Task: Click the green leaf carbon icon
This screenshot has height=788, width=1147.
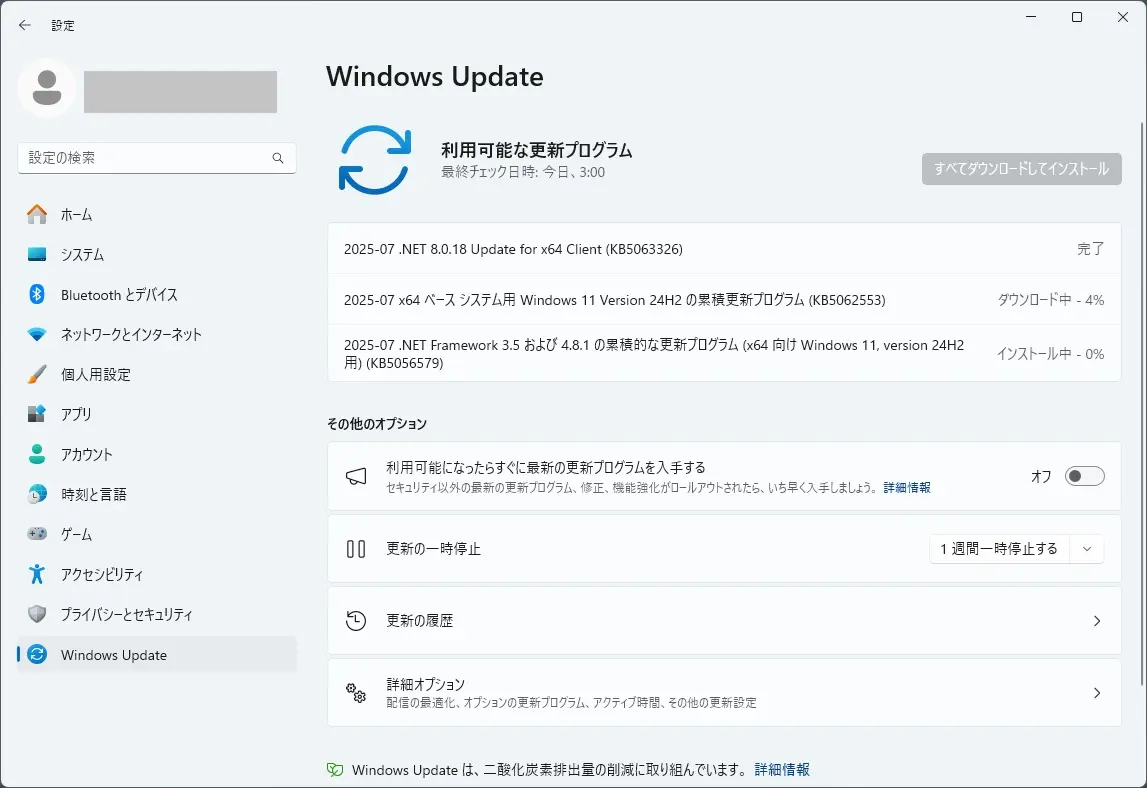Action: 334,770
